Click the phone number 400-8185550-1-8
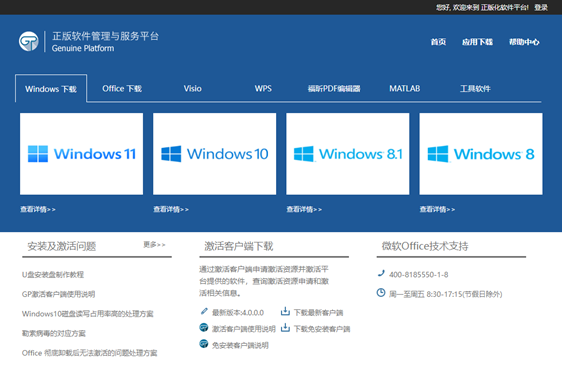The image size is (562, 368). (x=419, y=274)
